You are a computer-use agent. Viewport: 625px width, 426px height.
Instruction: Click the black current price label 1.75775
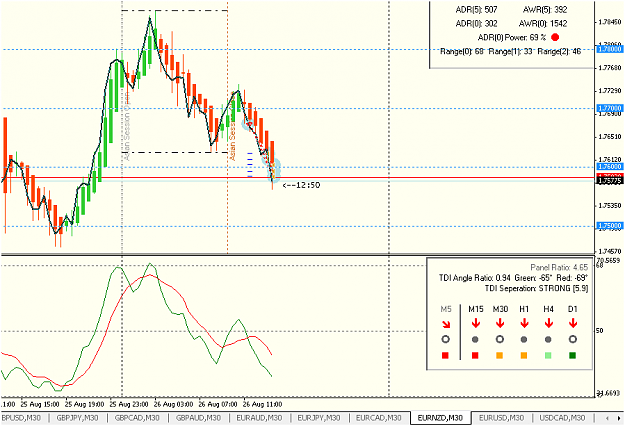point(609,181)
